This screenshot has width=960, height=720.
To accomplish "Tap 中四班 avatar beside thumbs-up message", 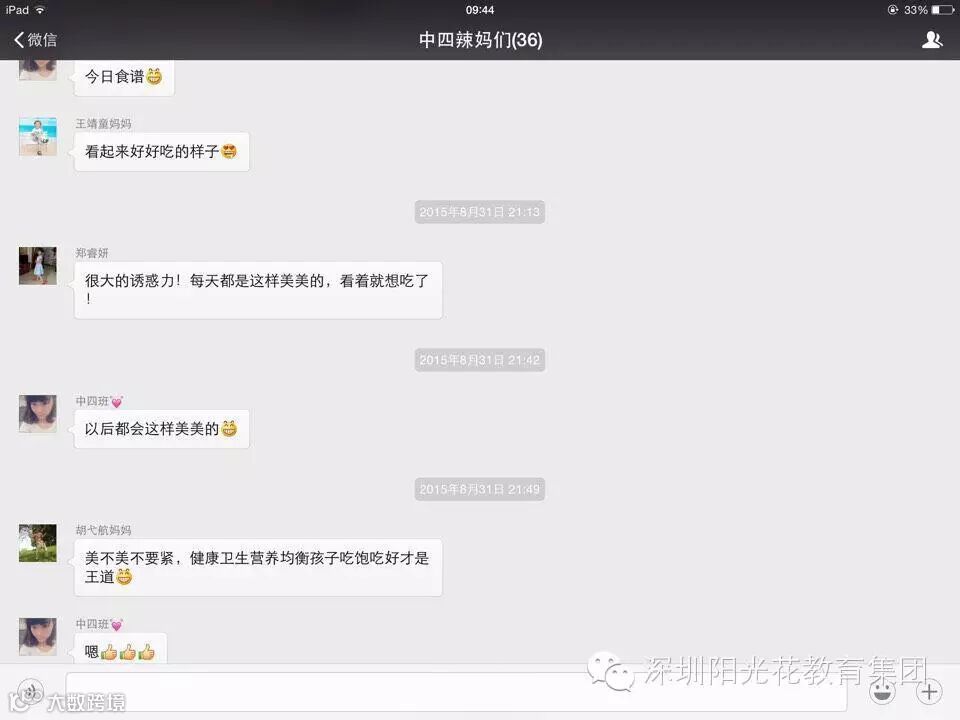I will pos(38,637).
